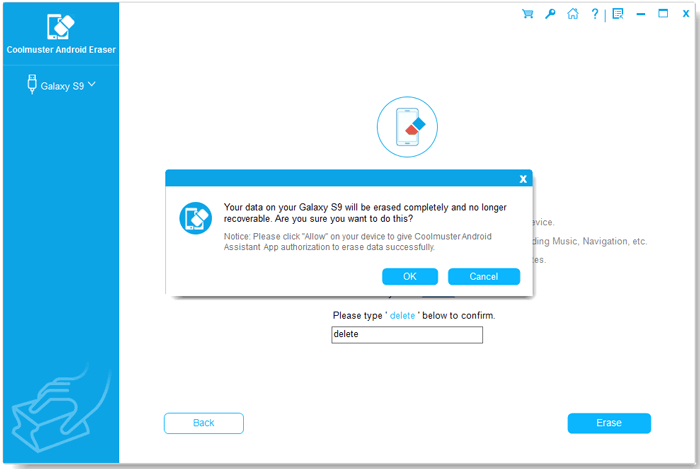Click the Erase button
The image size is (700, 469).
(609, 423)
